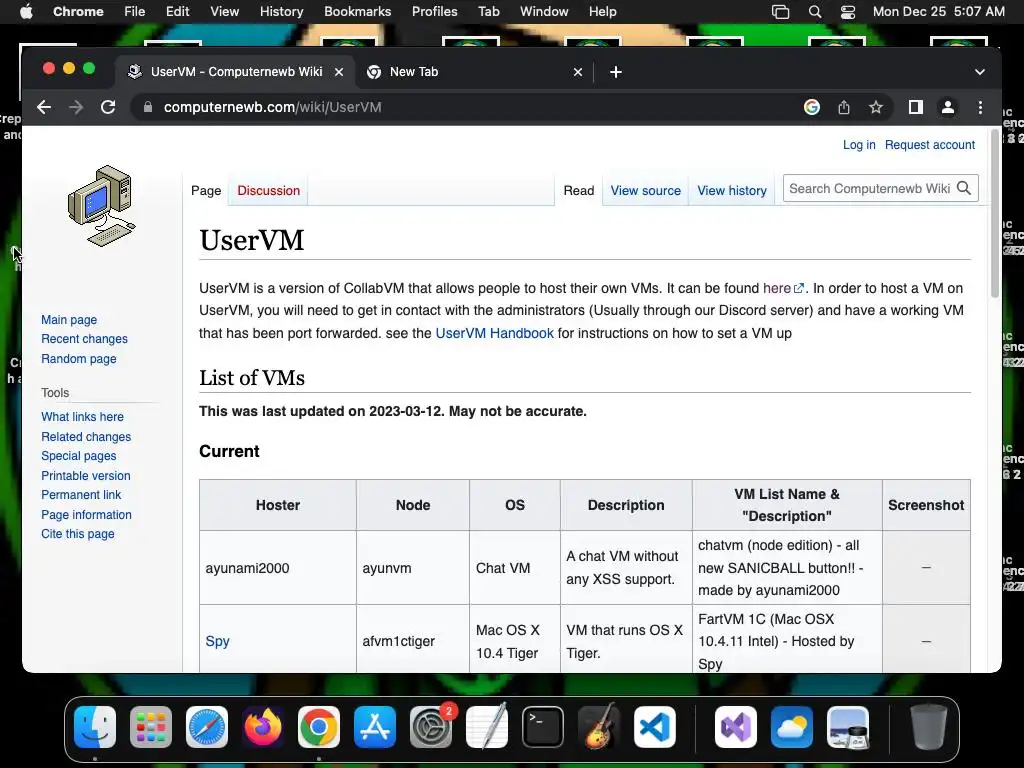This screenshot has width=1024, height=768.
Task: Open the Apple menu
Action: click(26, 11)
